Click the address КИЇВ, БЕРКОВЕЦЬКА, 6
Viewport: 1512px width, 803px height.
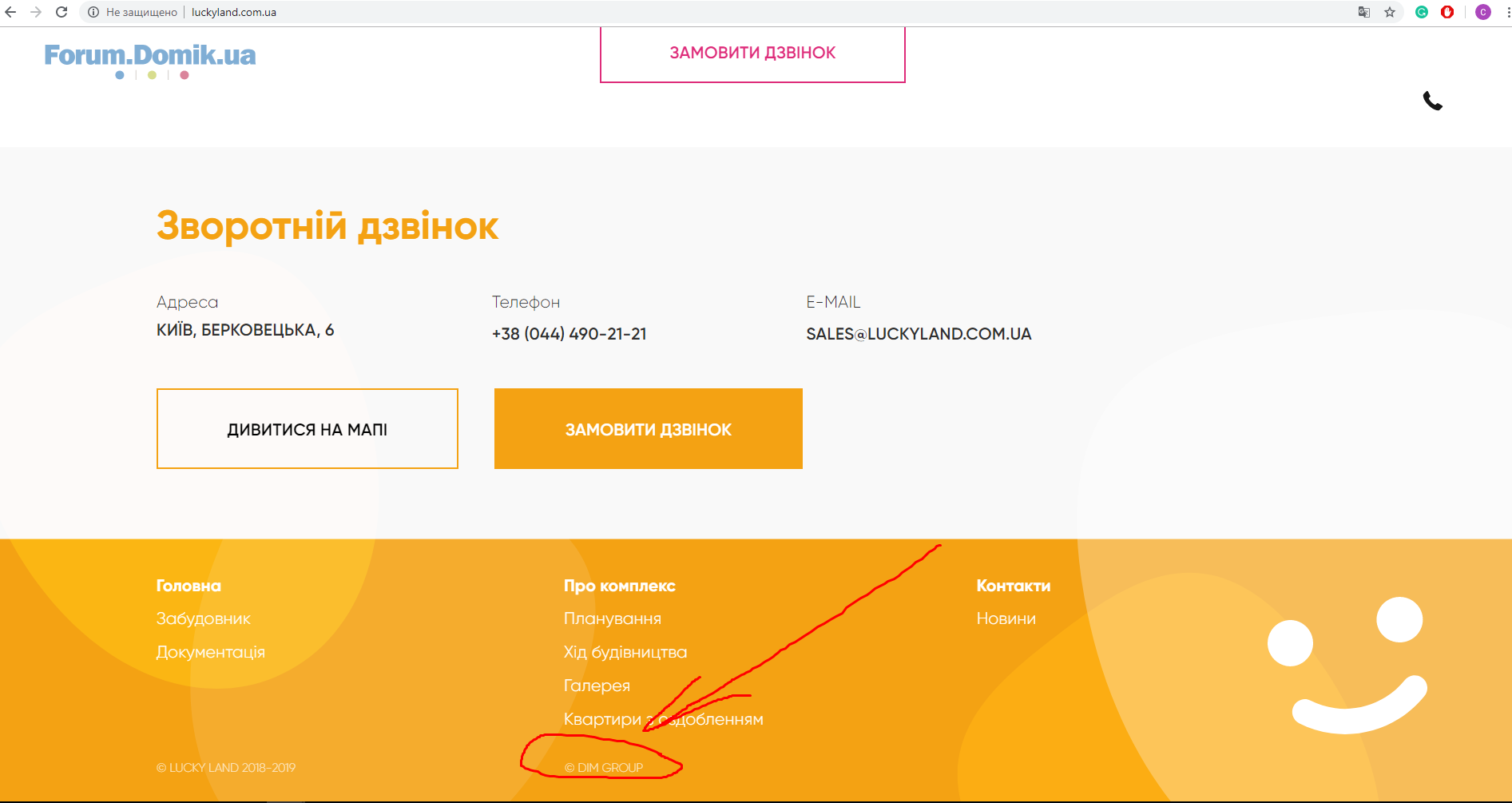(245, 330)
